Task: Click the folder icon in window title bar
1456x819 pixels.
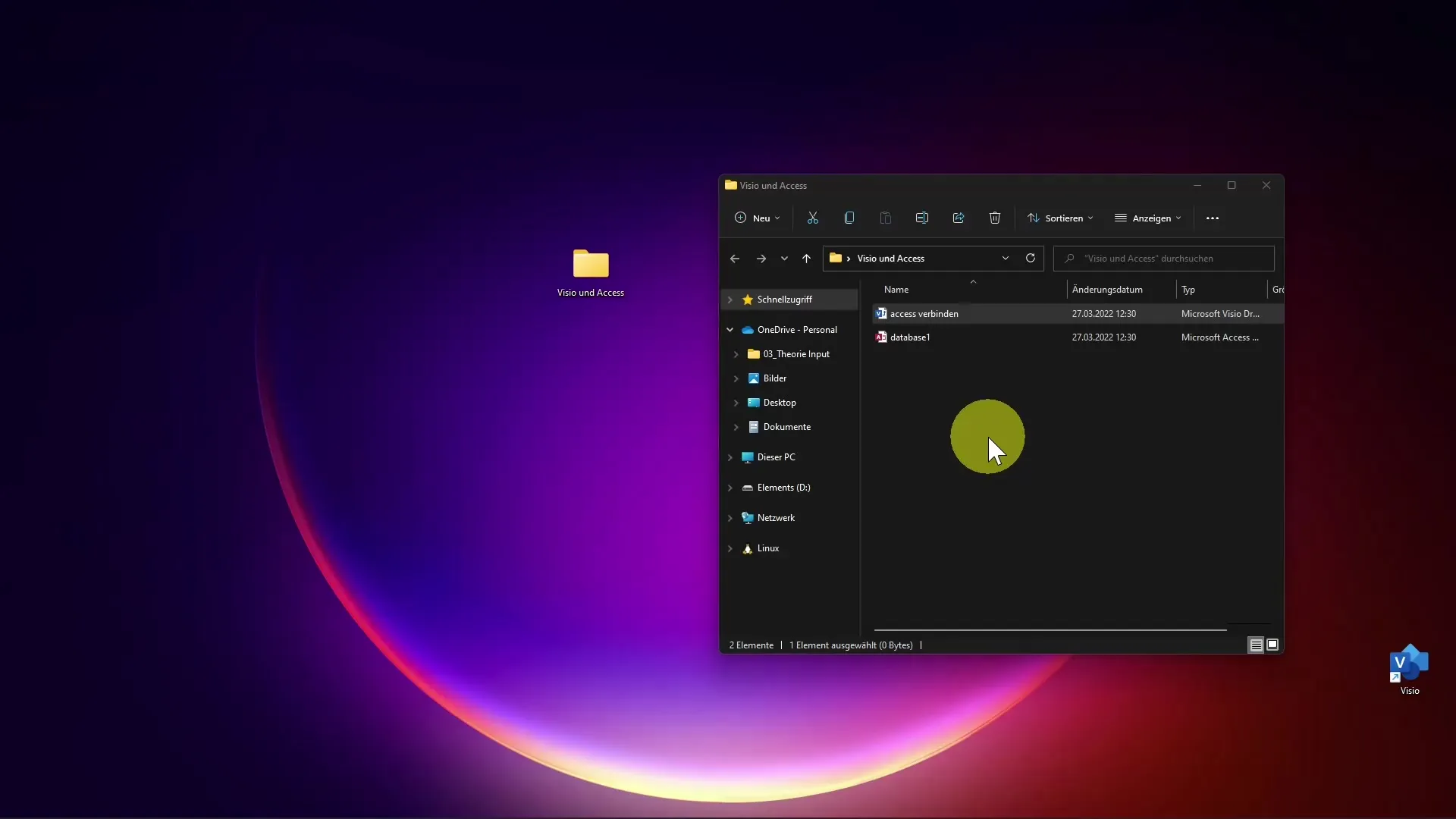Action: coord(730,185)
